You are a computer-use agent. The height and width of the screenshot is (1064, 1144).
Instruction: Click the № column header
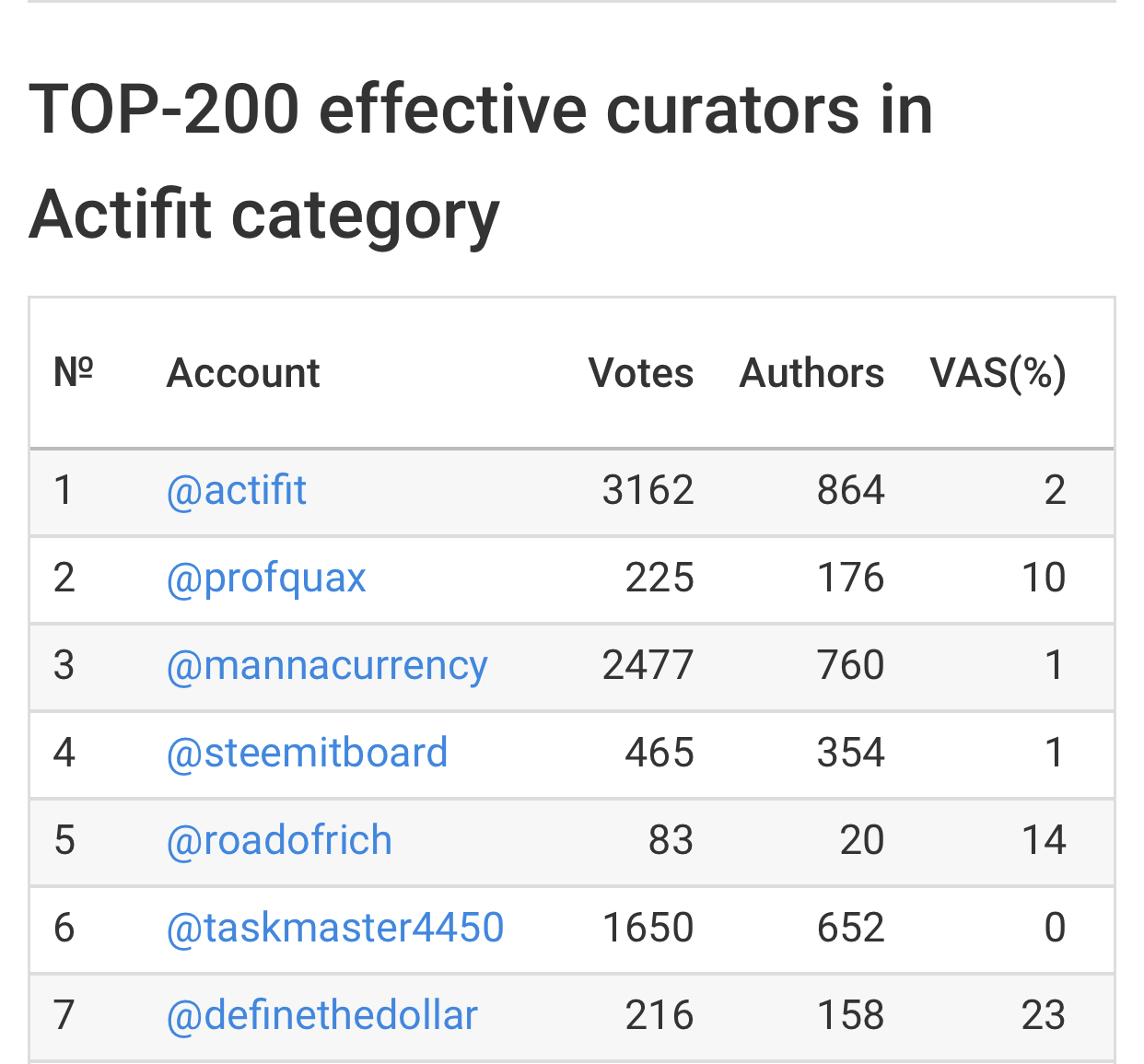point(74,373)
